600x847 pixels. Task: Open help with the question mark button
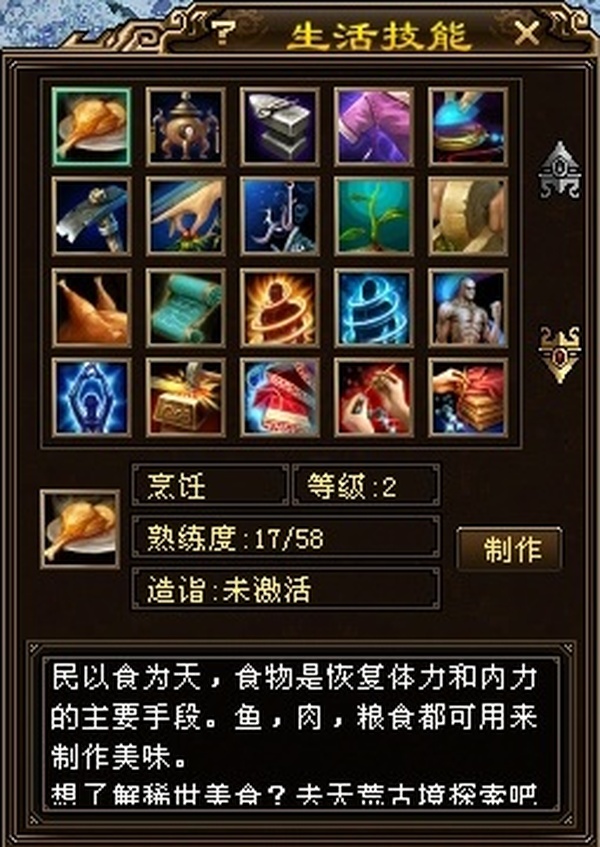[x=221, y=33]
